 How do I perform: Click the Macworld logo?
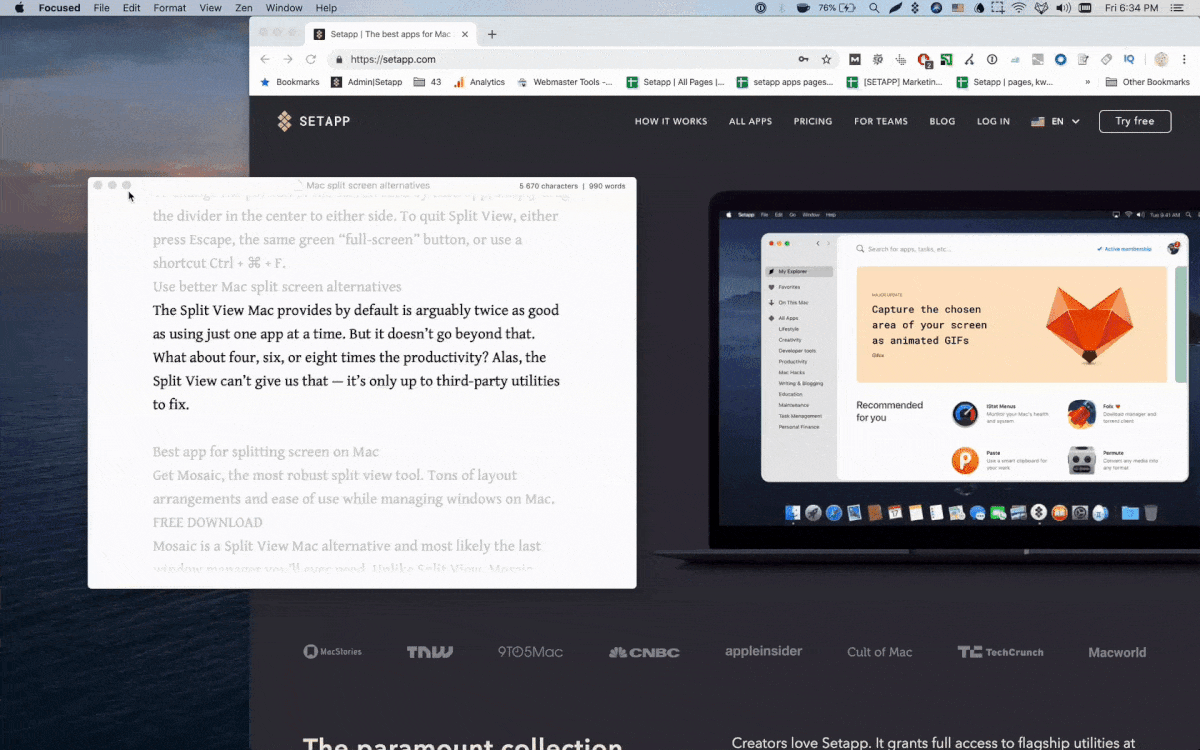tap(1117, 652)
